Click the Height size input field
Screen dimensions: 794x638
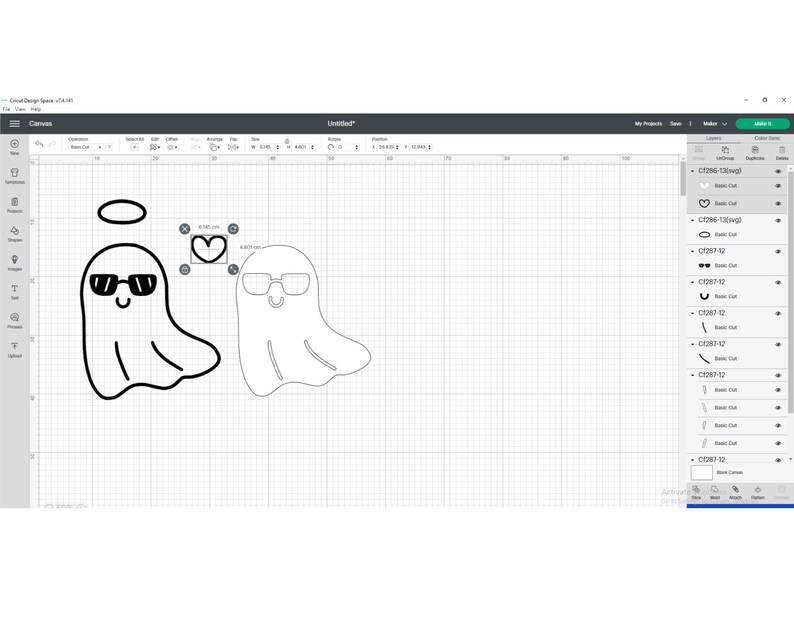click(x=301, y=147)
